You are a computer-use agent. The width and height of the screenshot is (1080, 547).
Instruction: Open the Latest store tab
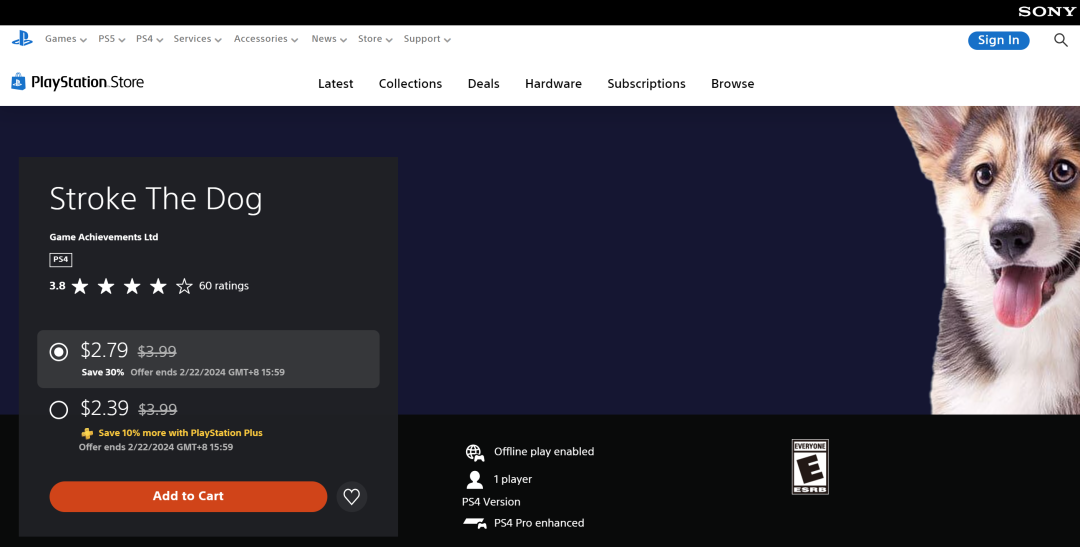point(335,83)
